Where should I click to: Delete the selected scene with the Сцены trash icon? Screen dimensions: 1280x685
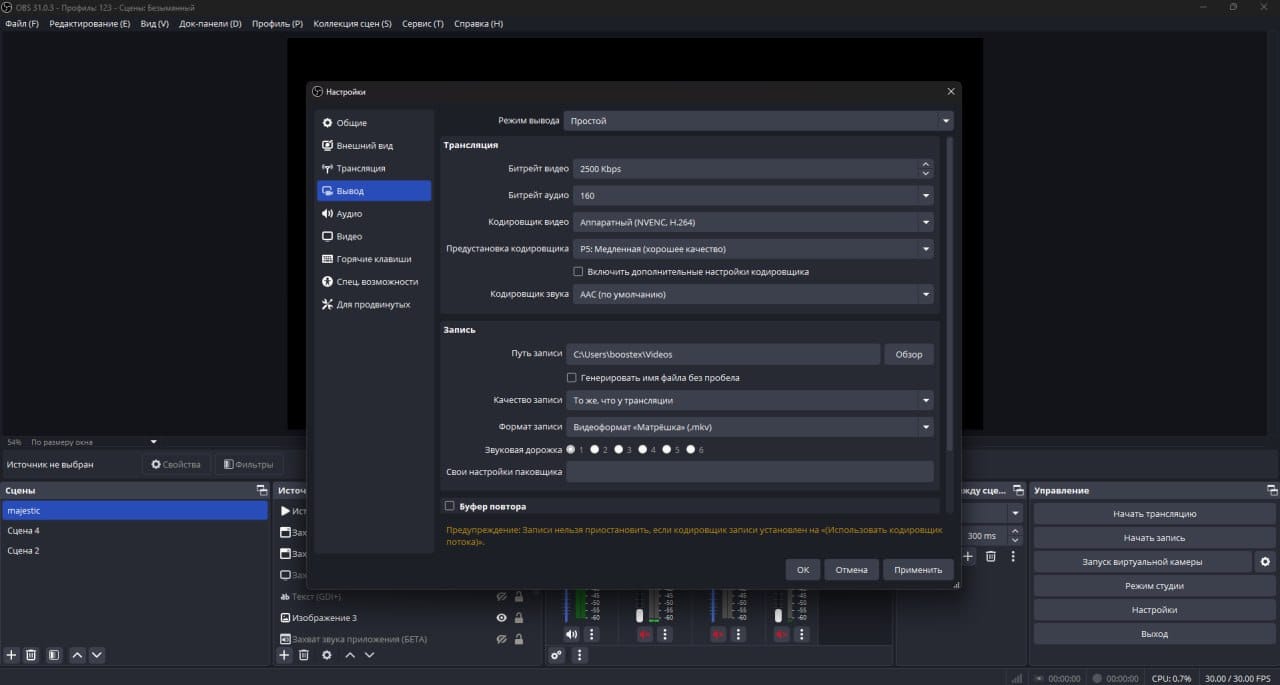(x=31, y=655)
